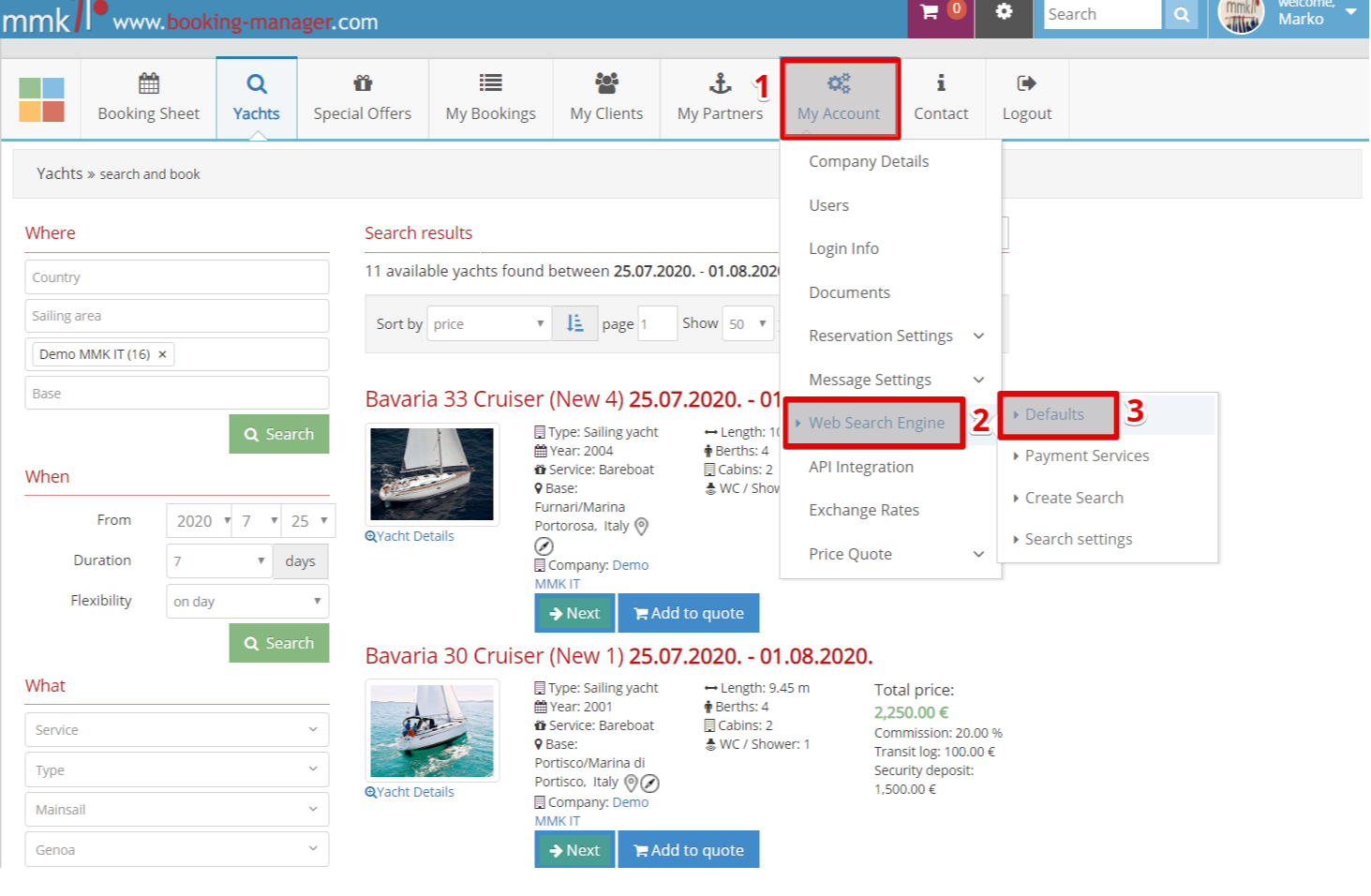Open Show 50 results dropdown
This screenshot has height=896, width=1371.
click(748, 324)
